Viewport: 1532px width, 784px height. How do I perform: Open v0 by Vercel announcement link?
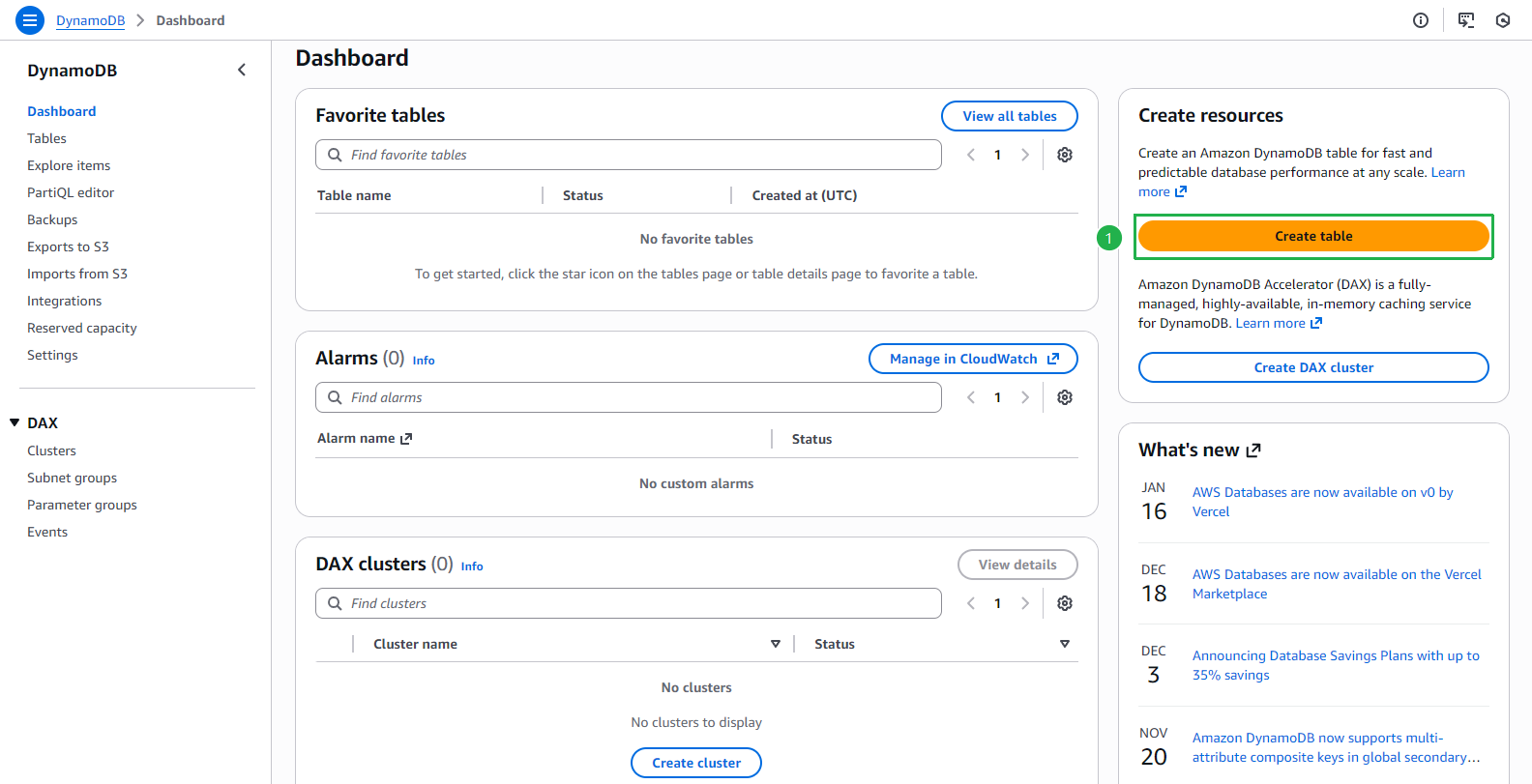(1322, 502)
